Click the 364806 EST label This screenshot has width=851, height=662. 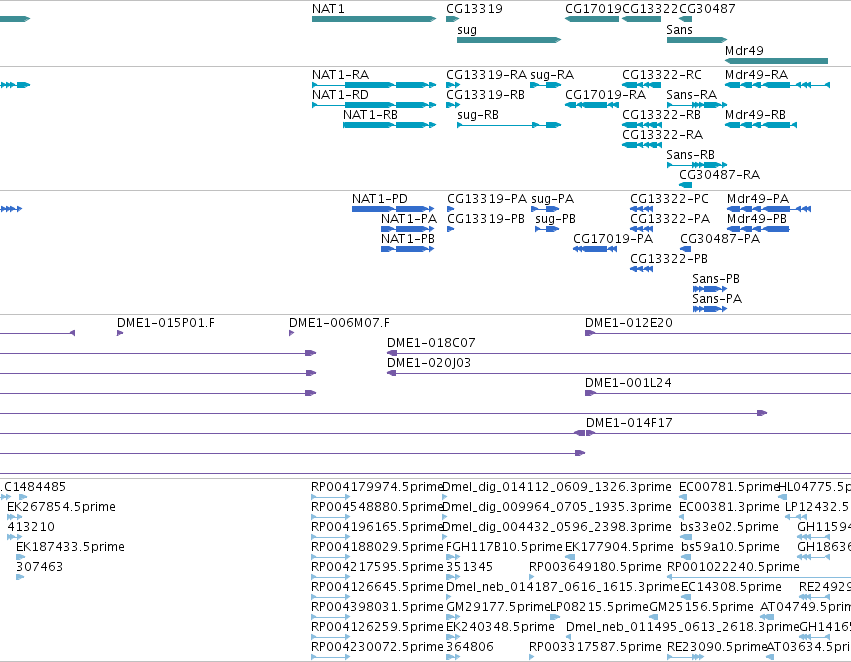pos(470,647)
